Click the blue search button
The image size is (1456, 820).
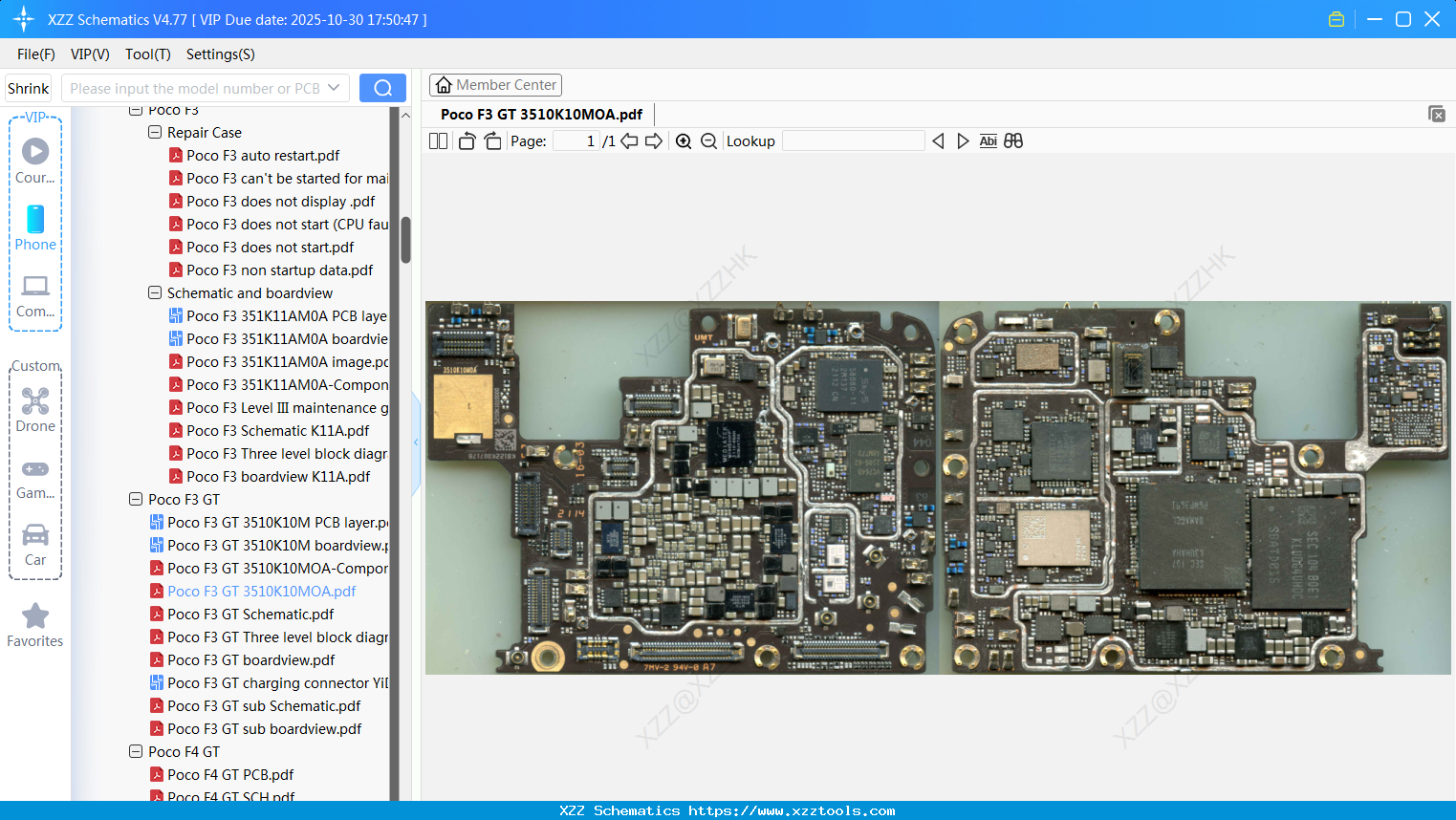coord(382,88)
